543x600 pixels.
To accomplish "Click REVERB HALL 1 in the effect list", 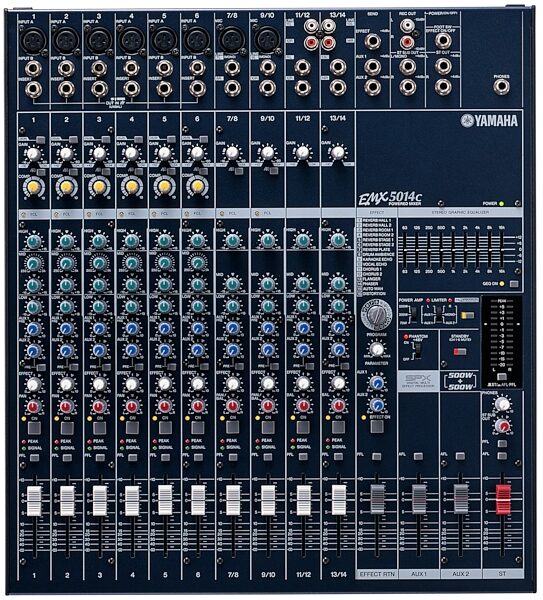I will click(x=377, y=221).
